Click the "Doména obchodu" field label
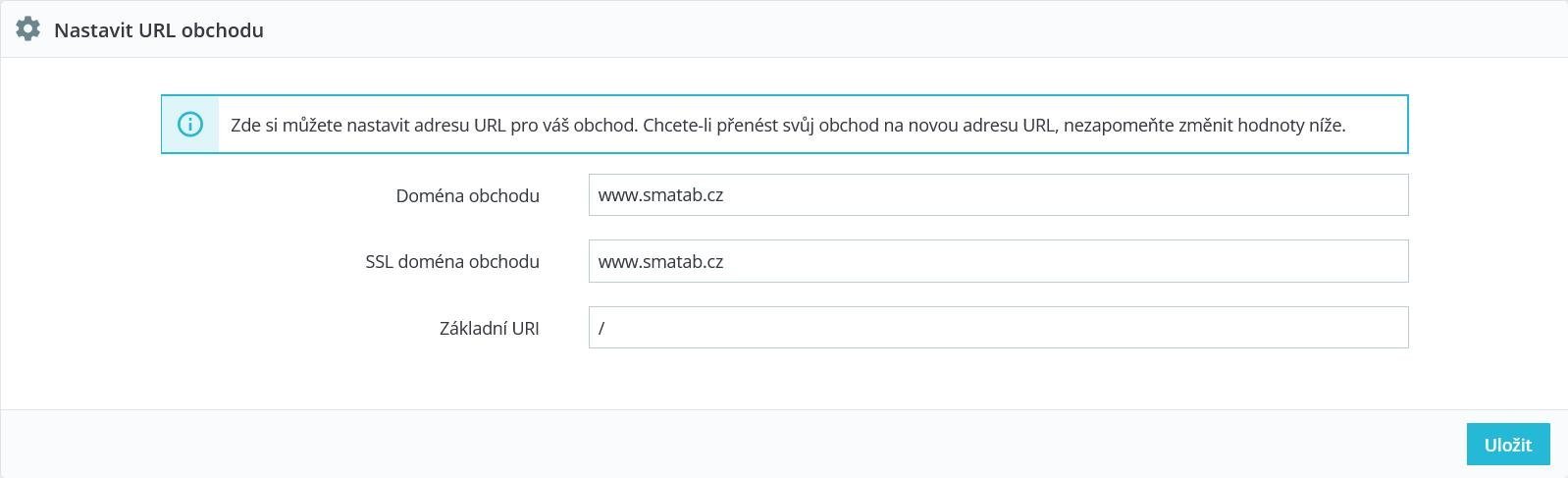 pyautogui.click(x=467, y=196)
